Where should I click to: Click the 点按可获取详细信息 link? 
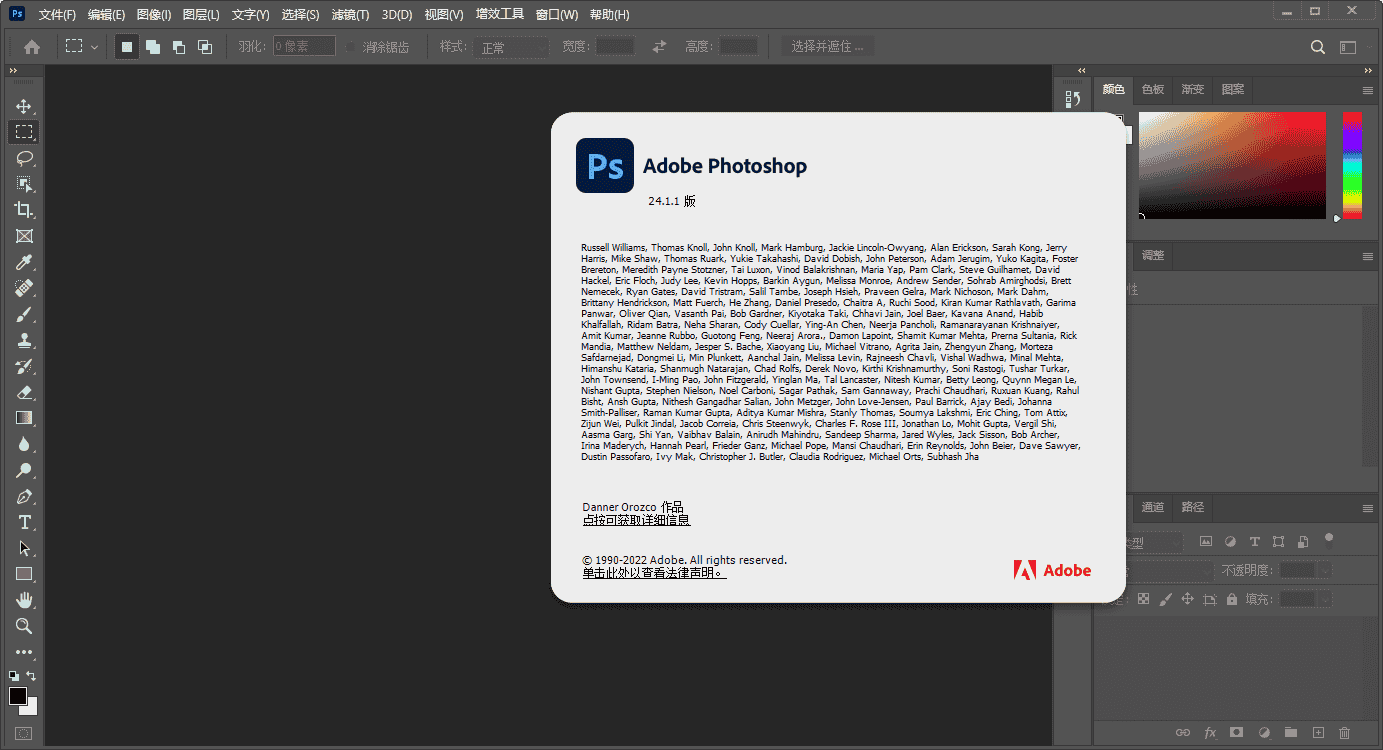click(x=636, y=520)
